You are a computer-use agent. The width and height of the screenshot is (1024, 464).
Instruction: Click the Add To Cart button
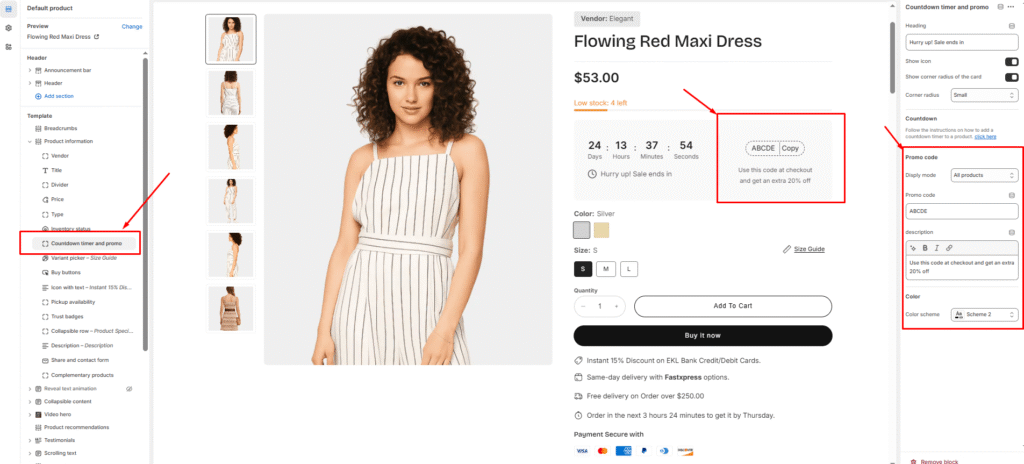733,305
